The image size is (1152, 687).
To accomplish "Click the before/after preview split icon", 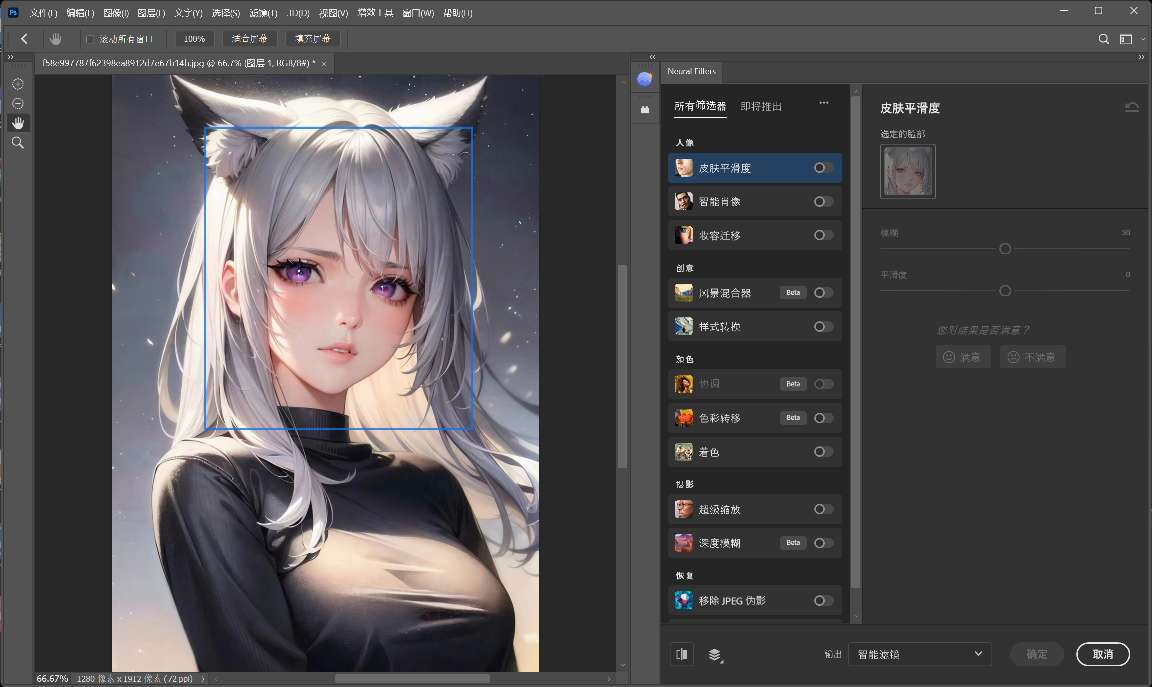I will tap(681, 653).
